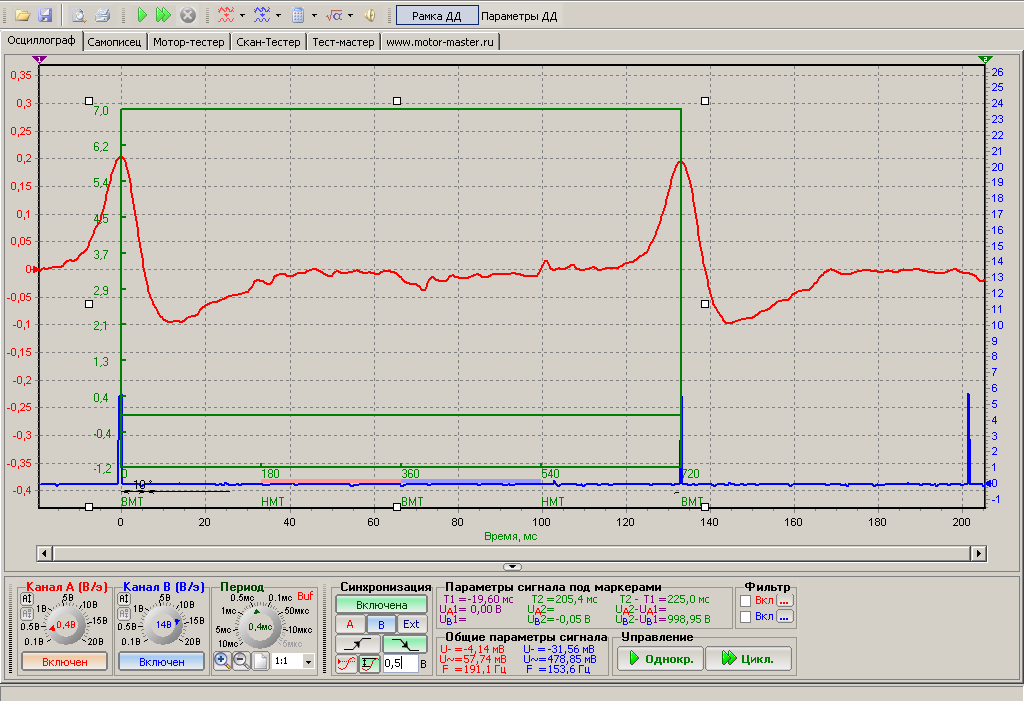Toggle the Канал A Включен button
The width and height of the screenshot is (1024, 702).
click(x=64, y=661)
